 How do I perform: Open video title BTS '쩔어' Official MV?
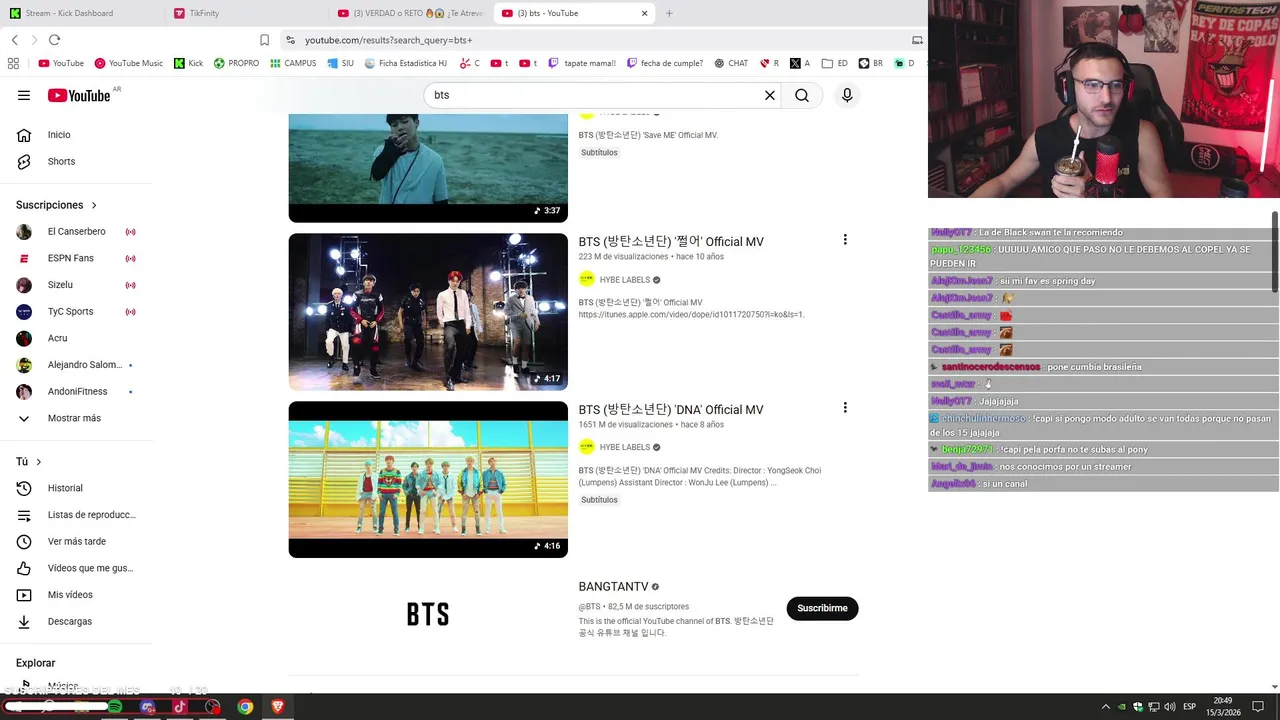[671, 242]
